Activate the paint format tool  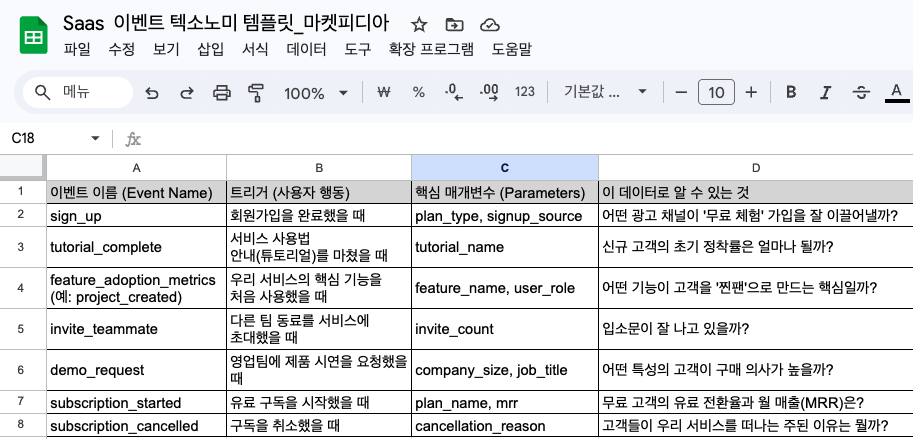(256, 93)
